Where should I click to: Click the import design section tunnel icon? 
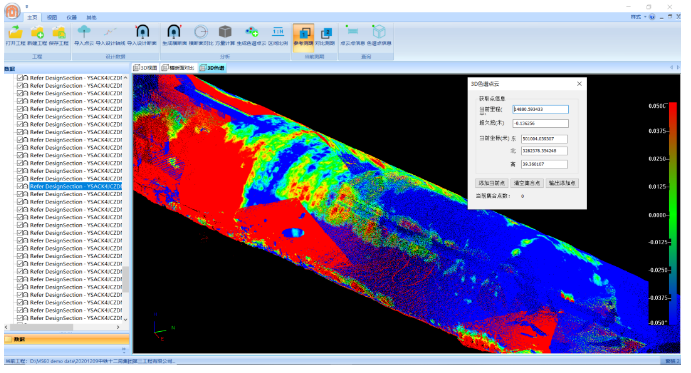pyautogui.click(x=142, y=36)
